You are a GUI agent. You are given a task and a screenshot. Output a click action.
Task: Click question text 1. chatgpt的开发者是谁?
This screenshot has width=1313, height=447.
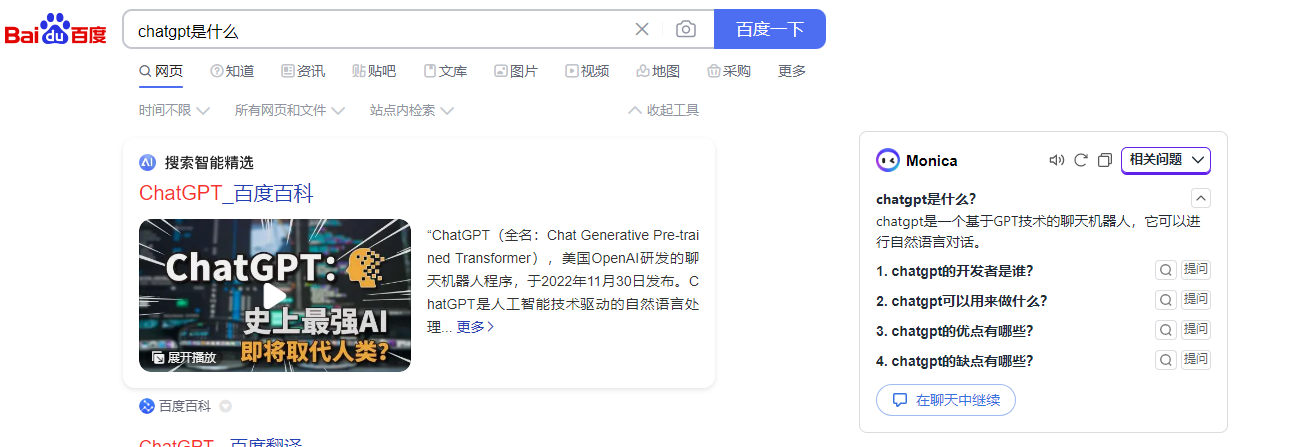click(955, 271)
